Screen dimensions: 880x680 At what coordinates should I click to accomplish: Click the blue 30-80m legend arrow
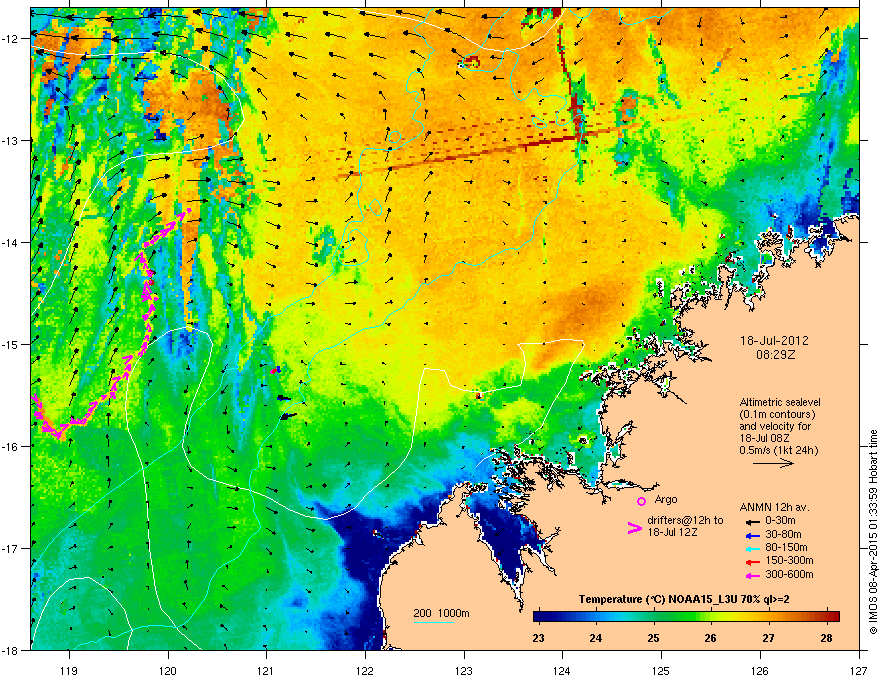(752, 535)
